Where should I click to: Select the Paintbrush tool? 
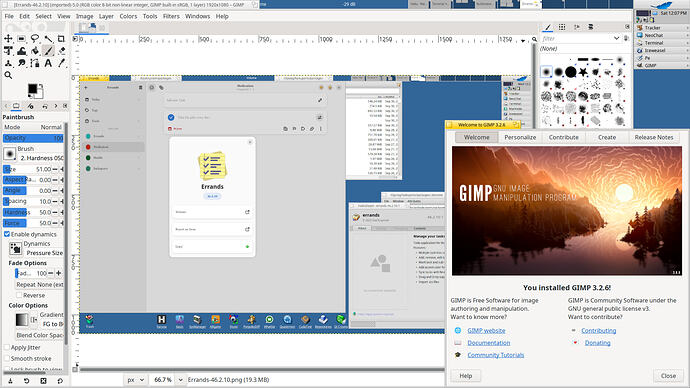48,51
